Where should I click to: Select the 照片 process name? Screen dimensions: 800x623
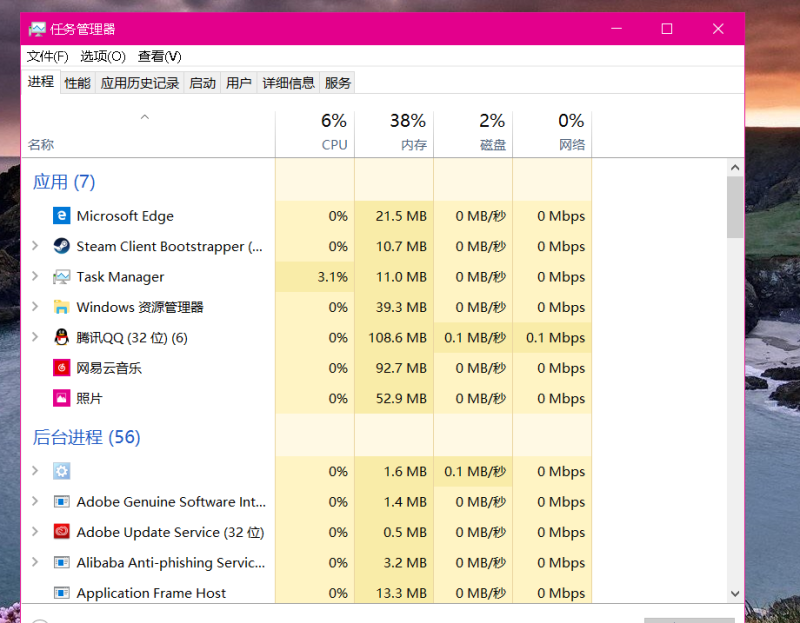(x=89, y=398)
